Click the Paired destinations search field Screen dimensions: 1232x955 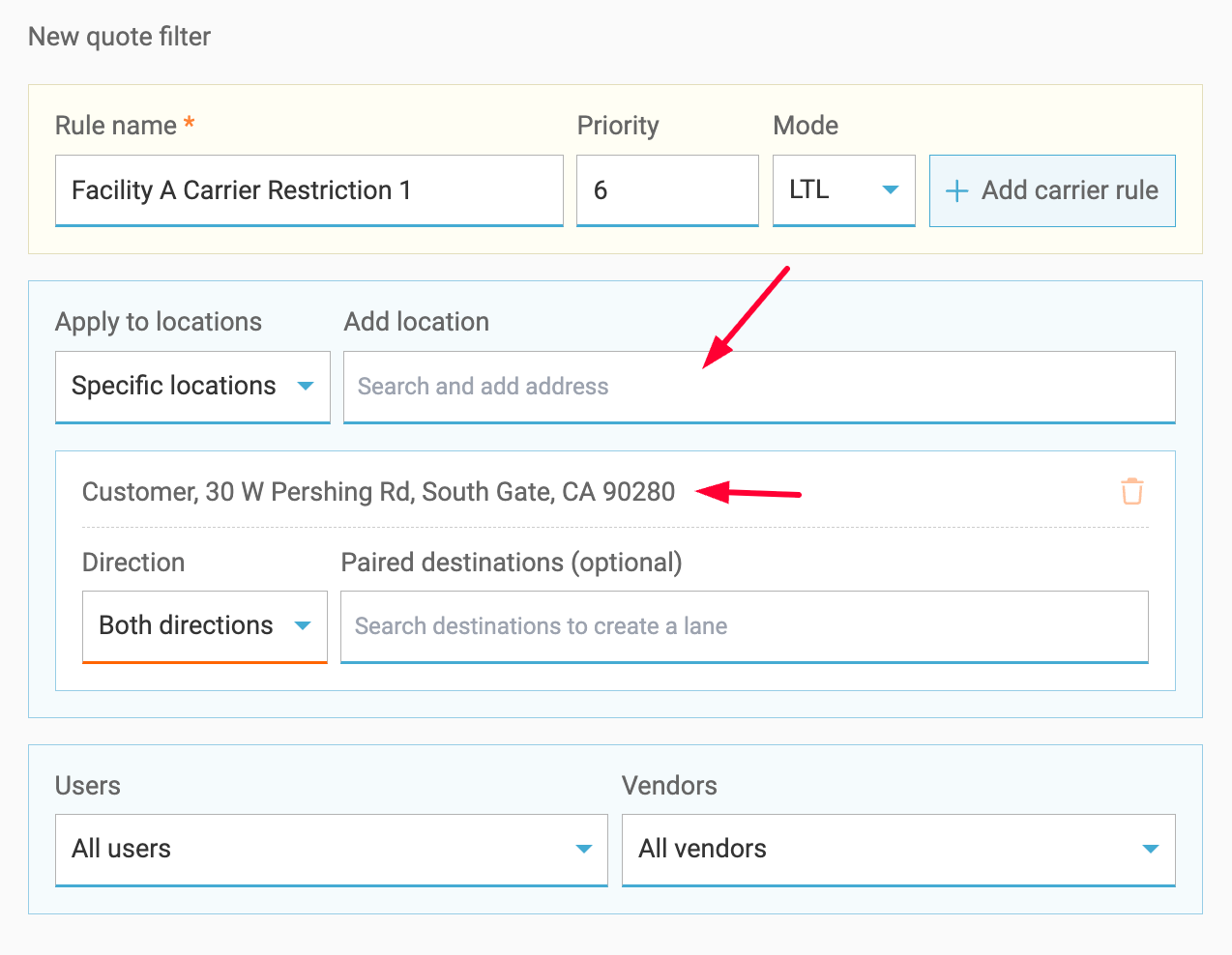(x=743, y=626)
